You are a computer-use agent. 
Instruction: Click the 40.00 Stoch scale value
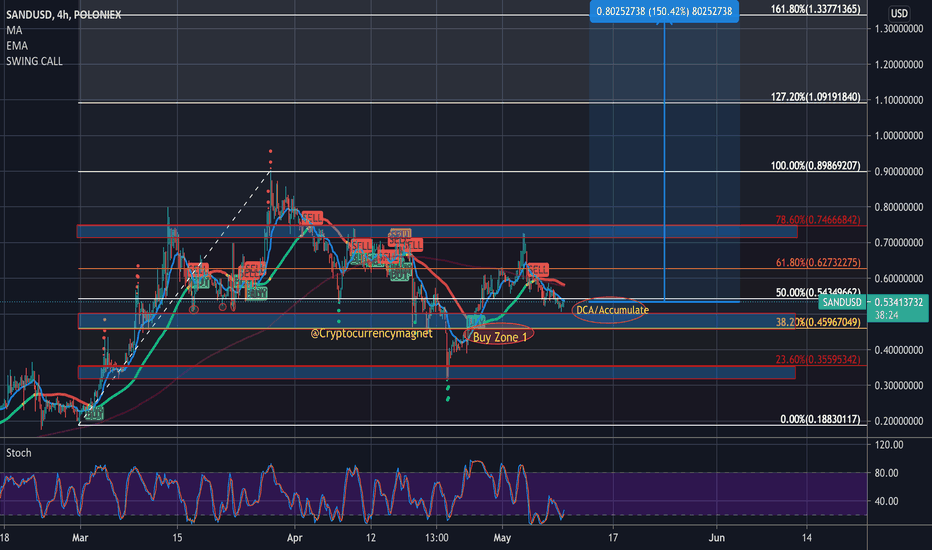pyautogui.click(x=886, y=501)
